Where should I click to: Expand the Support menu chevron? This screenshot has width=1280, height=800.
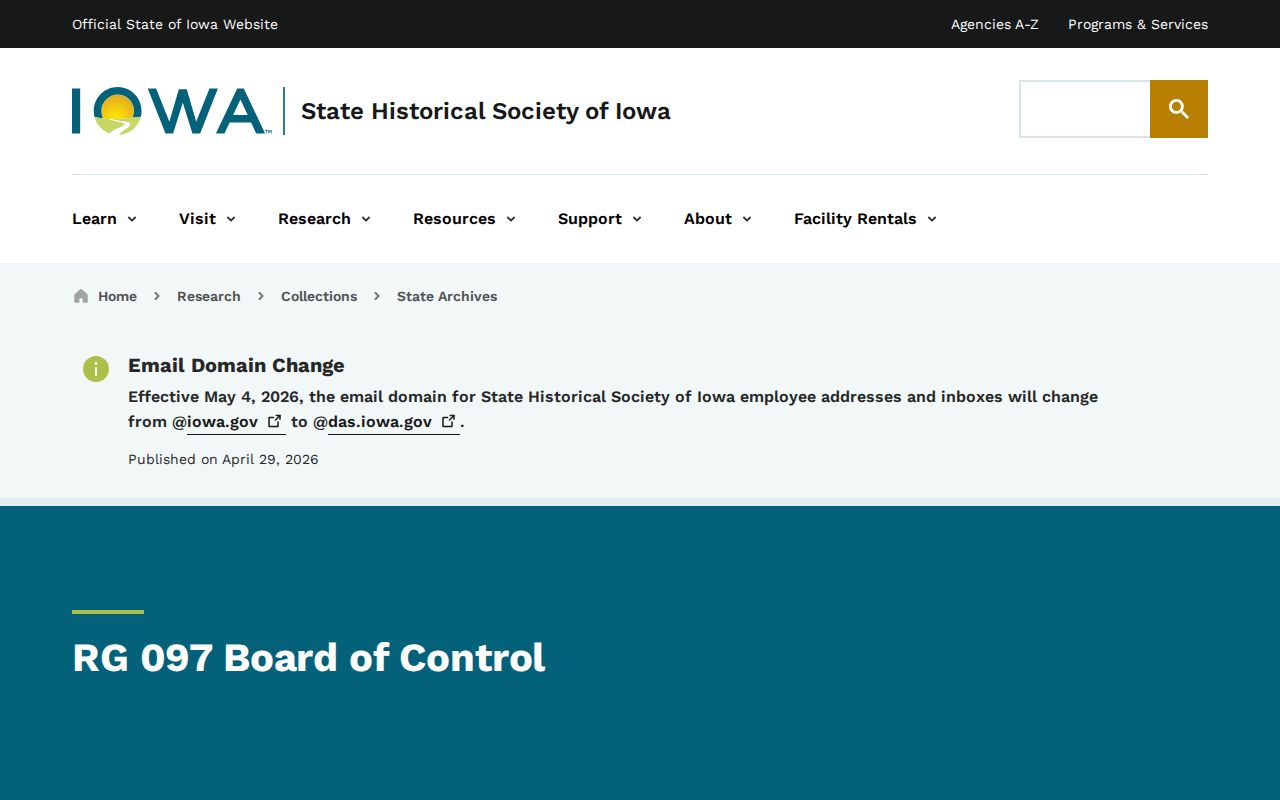[637, 219]
